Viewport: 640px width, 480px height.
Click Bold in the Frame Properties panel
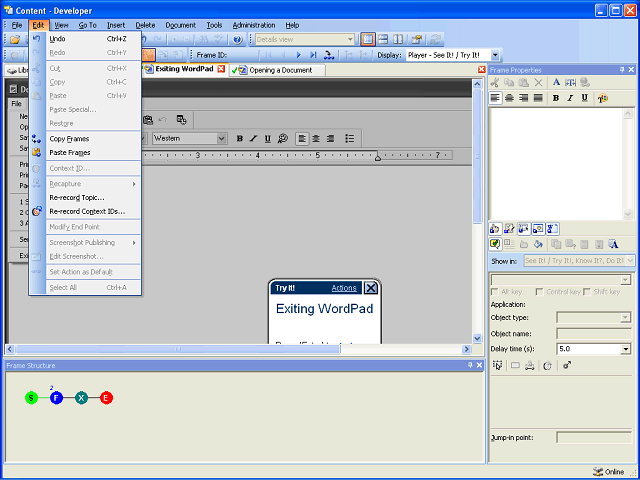[556, 98]
